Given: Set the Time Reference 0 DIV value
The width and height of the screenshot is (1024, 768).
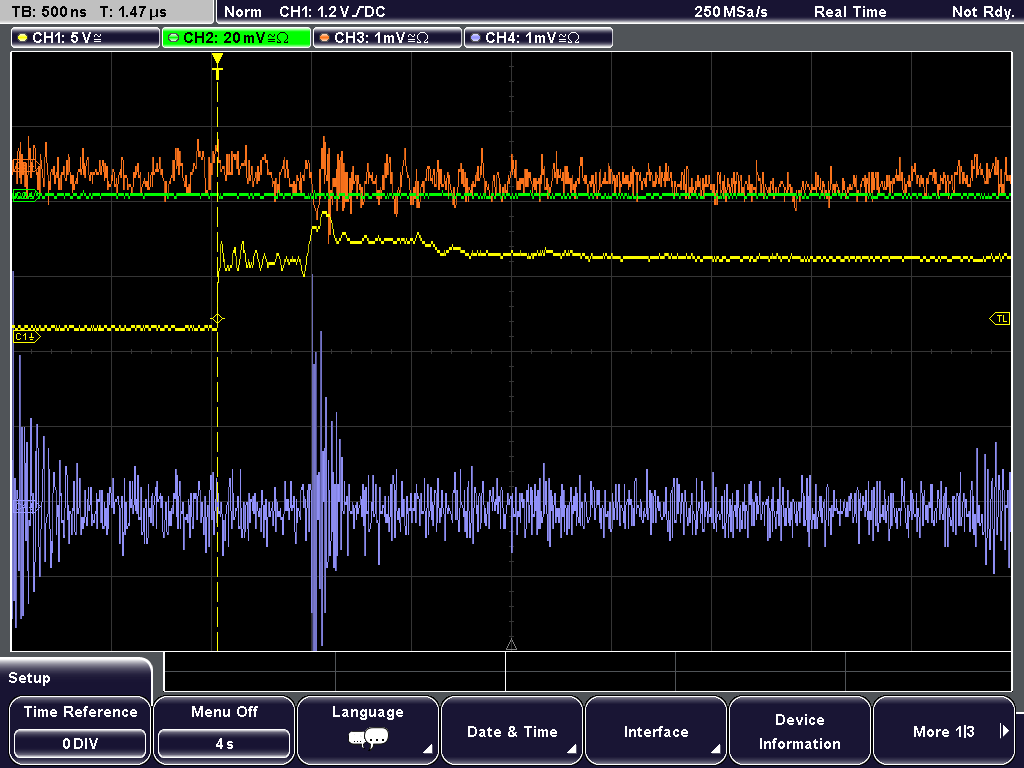Looking at the screenshot, I should click(x=80, y=744).
